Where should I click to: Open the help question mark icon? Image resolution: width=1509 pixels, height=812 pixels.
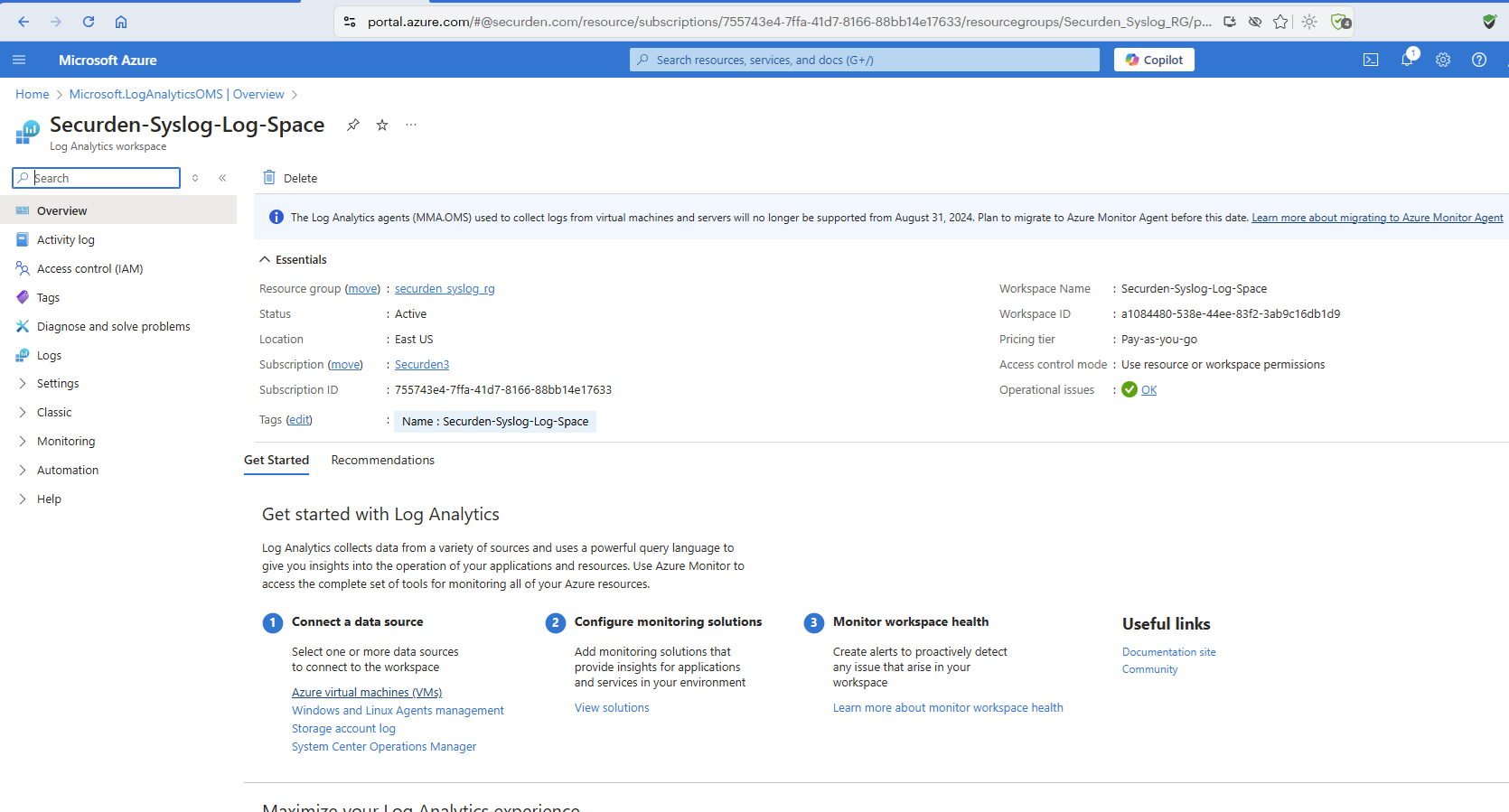[1479, 60]
